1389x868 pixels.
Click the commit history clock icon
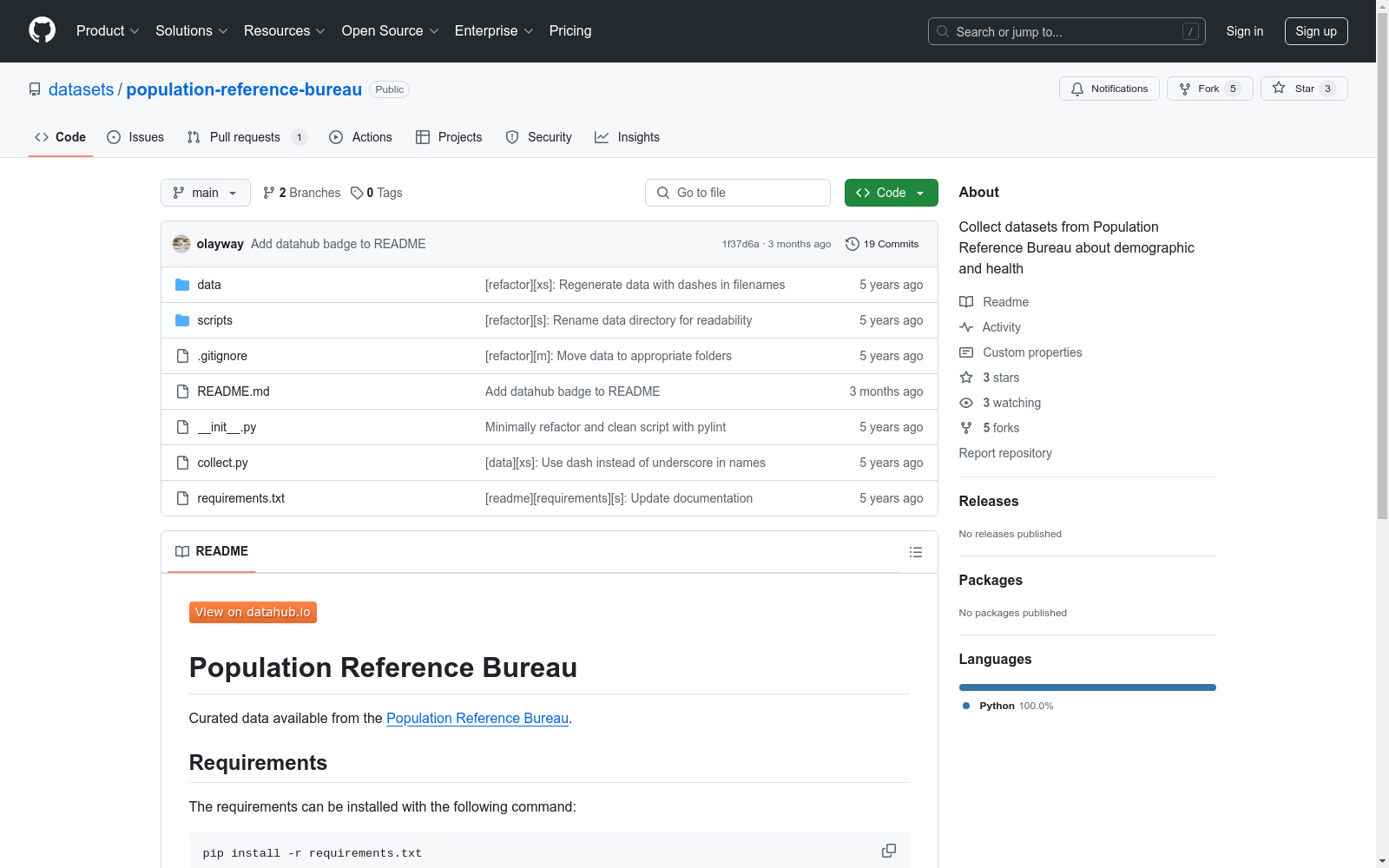(x=852, y=244)
